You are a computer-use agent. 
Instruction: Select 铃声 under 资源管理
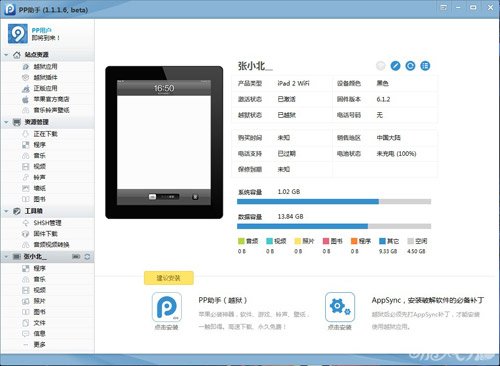39,177
